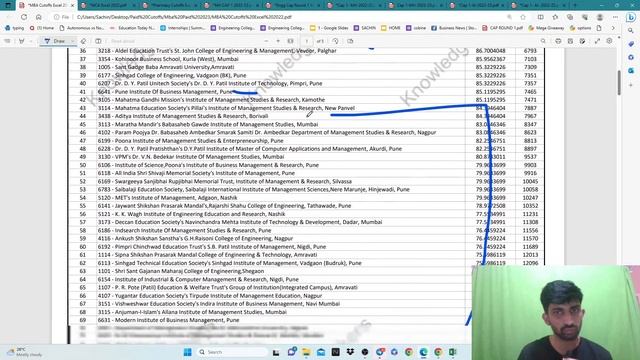Open Dropbox from the taskbar
This screenshot has height=360, width=640.
pos(350,352)
